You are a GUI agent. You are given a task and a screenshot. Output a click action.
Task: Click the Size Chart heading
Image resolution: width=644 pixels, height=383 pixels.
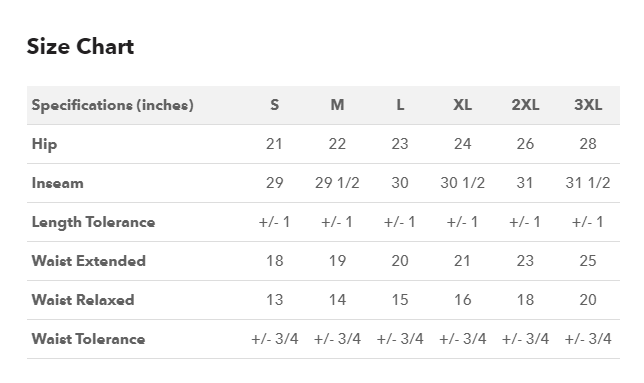pyautogui.click(x=80, y=46)
